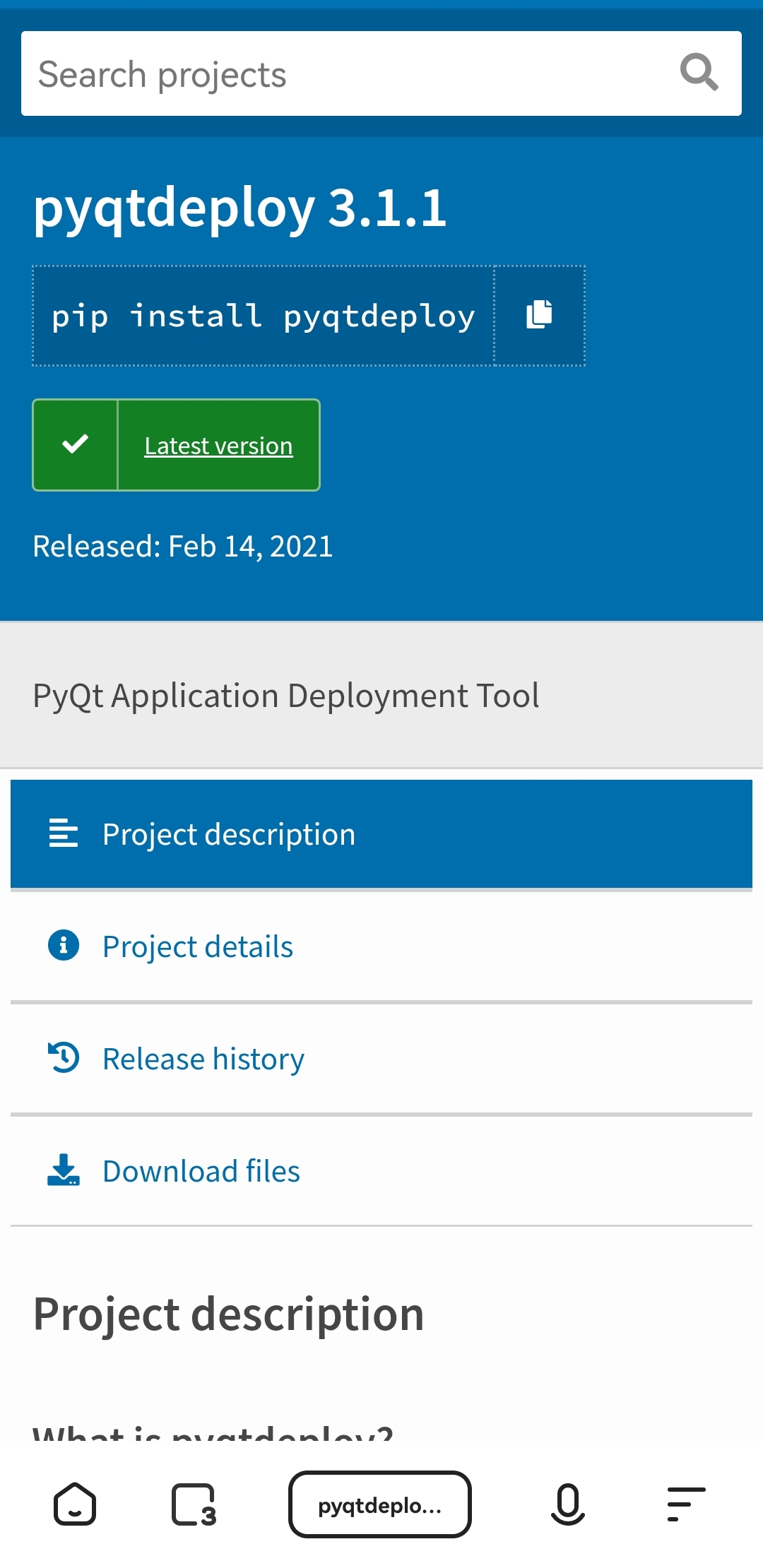Tap the microphone voice search icon
Screen dimensions: 763x1568
click(x=567, y=1504)
